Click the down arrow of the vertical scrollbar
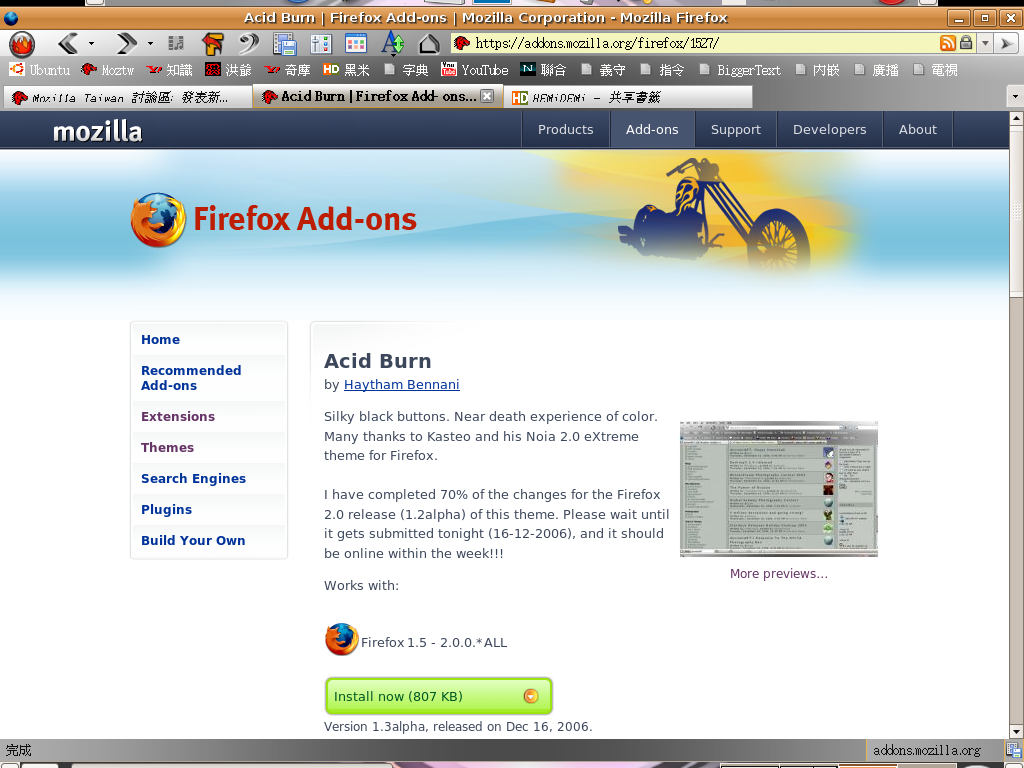Screen dimensions: 1024x768 (1015, 731)
